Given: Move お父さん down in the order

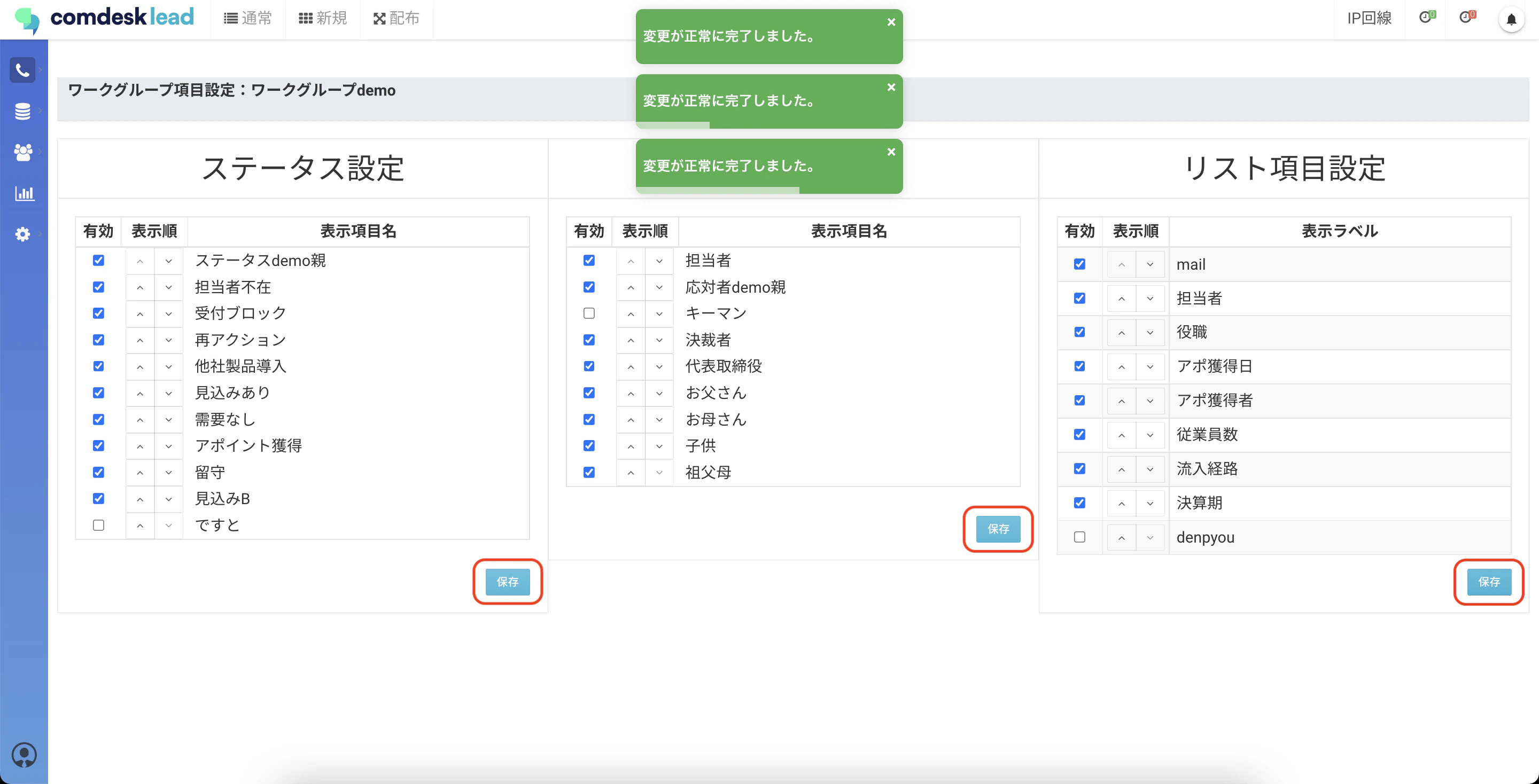Looking at the screenshot, I should point(659,394).
